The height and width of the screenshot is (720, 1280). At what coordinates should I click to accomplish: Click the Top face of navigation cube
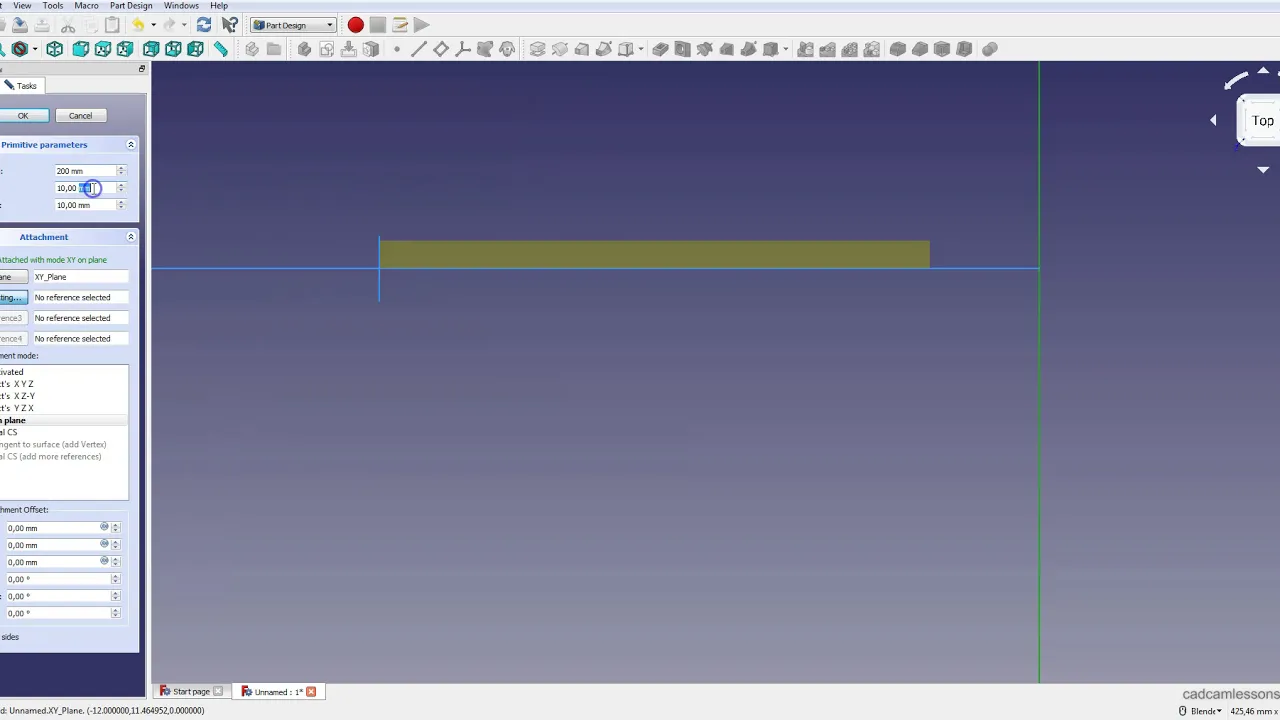1262,121
